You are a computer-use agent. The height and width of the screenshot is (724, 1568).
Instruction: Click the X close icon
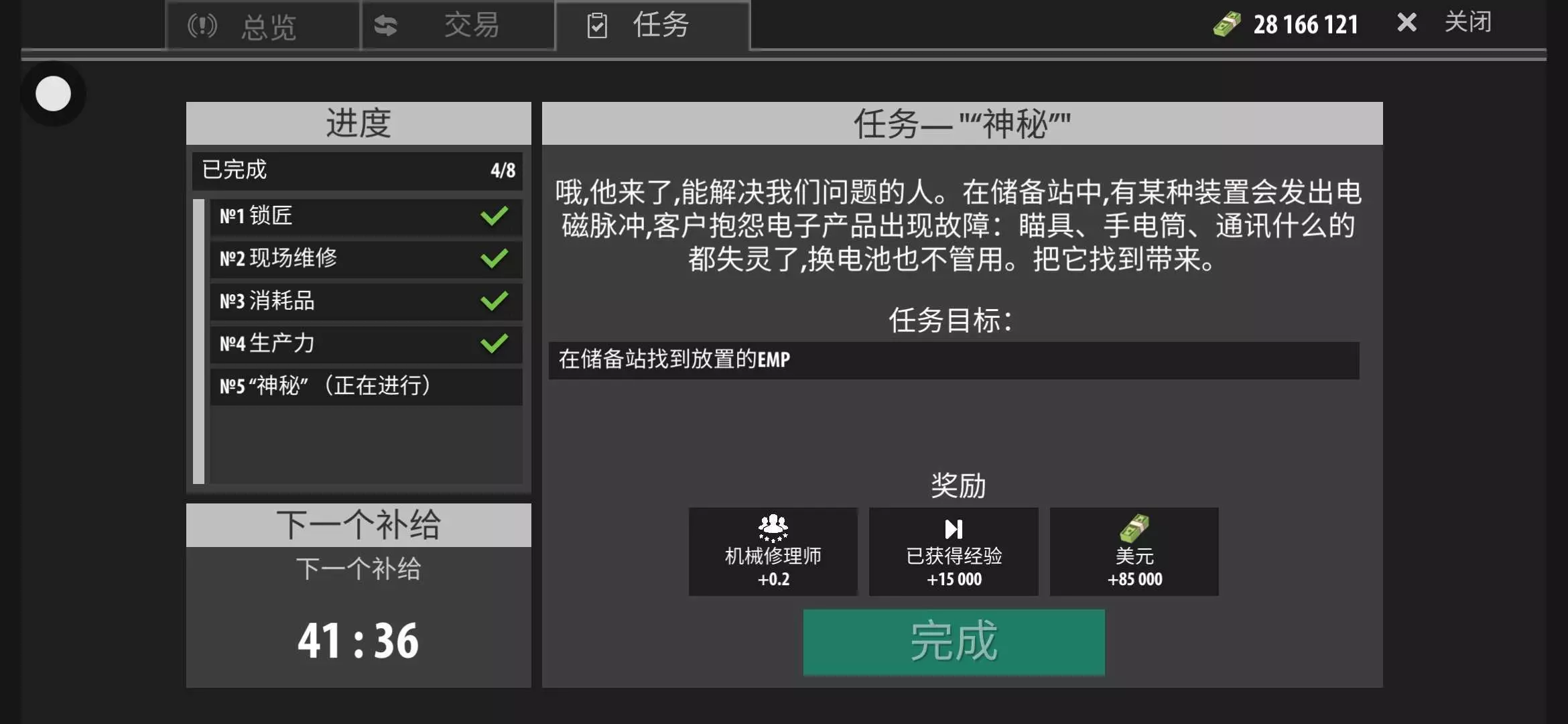point(1407,23)
